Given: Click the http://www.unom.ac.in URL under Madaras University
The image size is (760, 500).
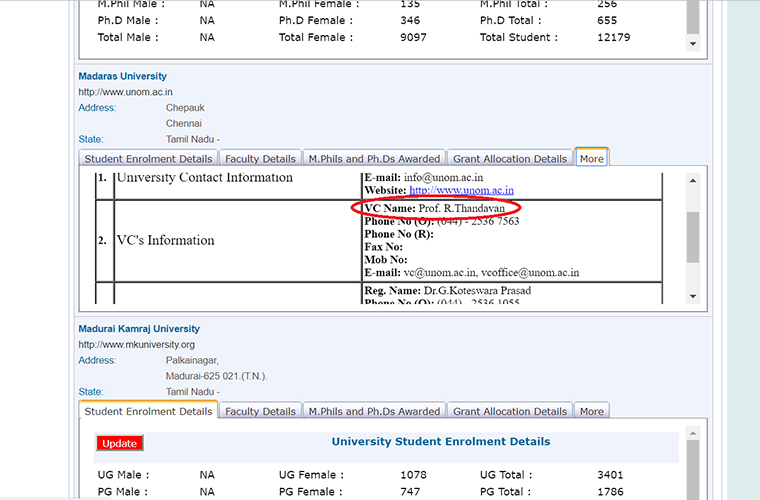Looking at the screenshot, I should (126, 92).
